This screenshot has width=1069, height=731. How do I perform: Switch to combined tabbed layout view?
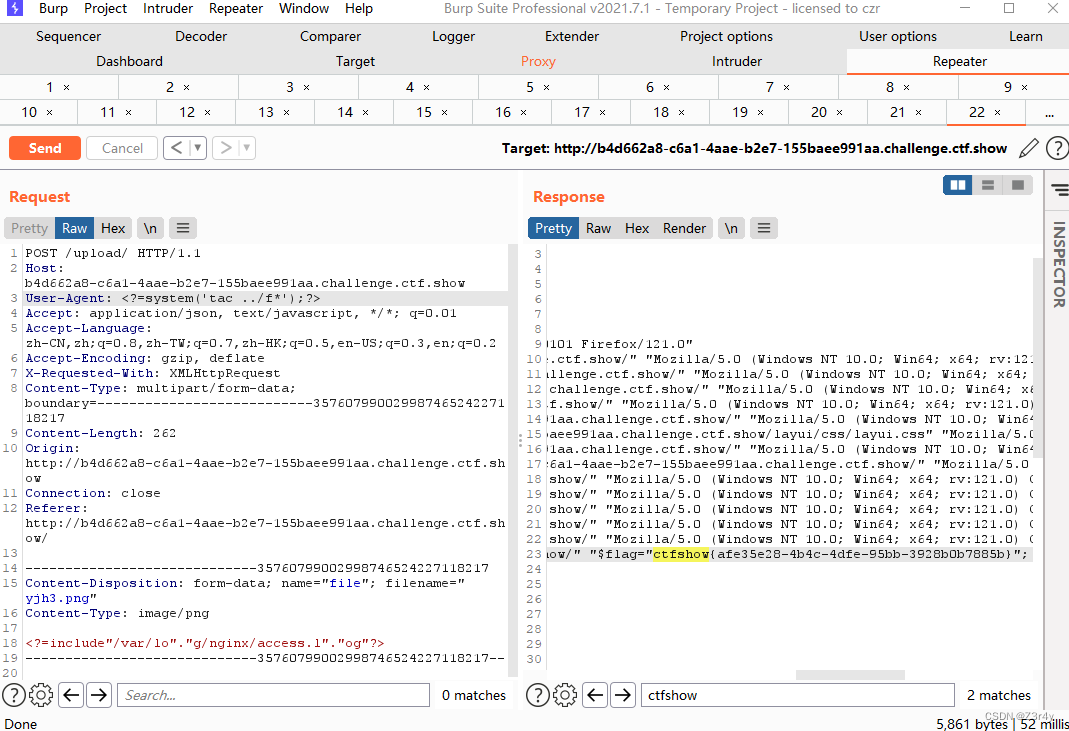tap(1017, 185)
